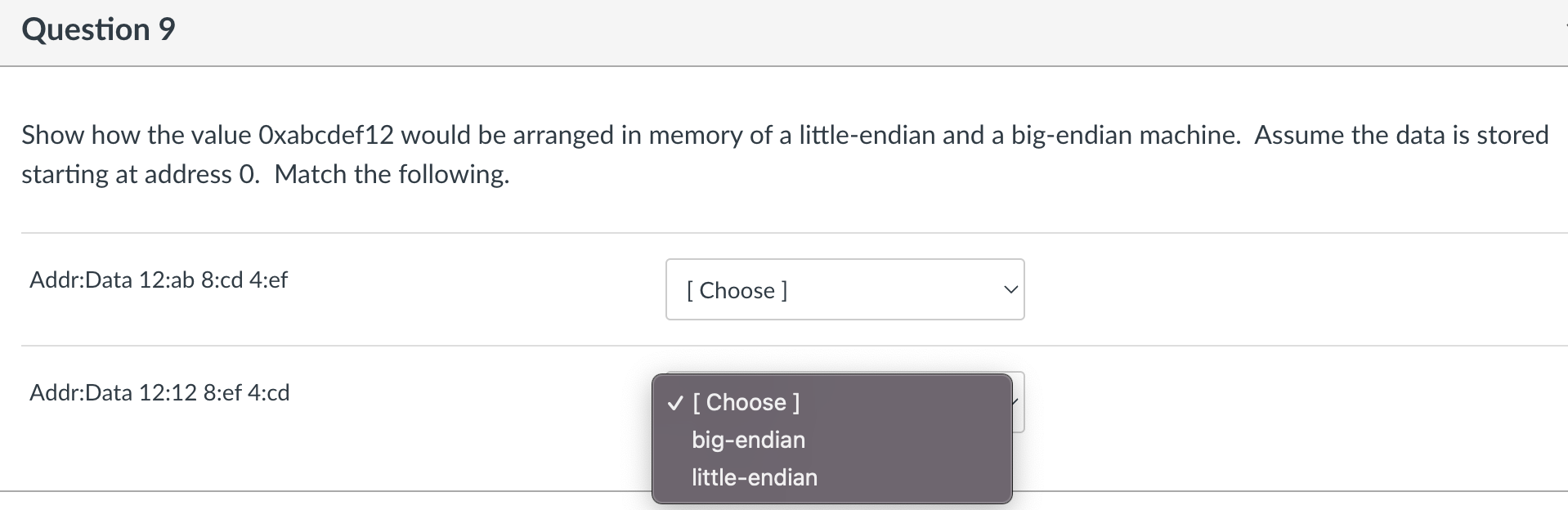Click the downward chevron icon on upper dropdown
This screenshot has height=510, width=1568.
click(1010, 289)
